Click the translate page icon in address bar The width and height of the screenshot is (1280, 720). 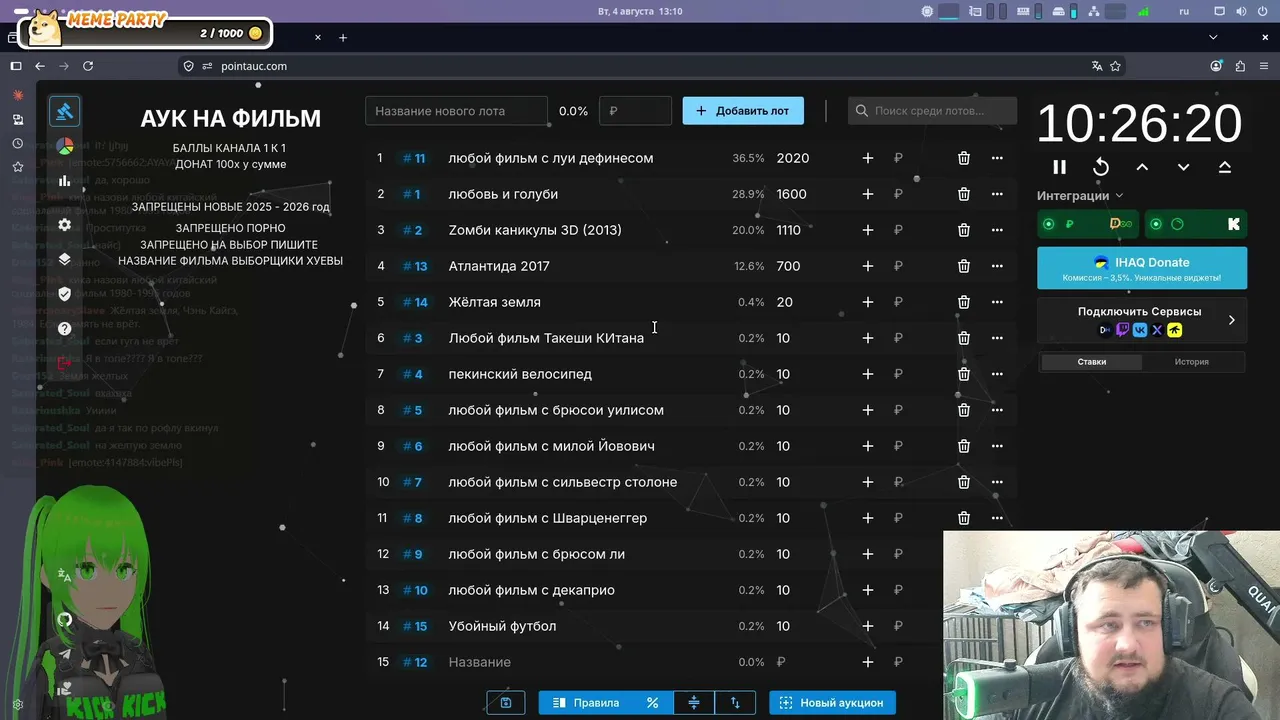1097,66
